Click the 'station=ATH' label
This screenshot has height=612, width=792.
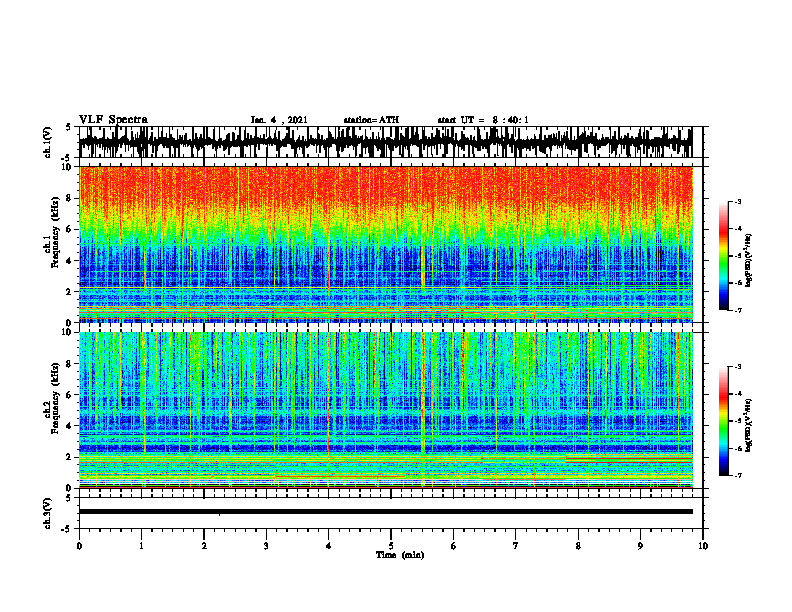coord(371,120)
